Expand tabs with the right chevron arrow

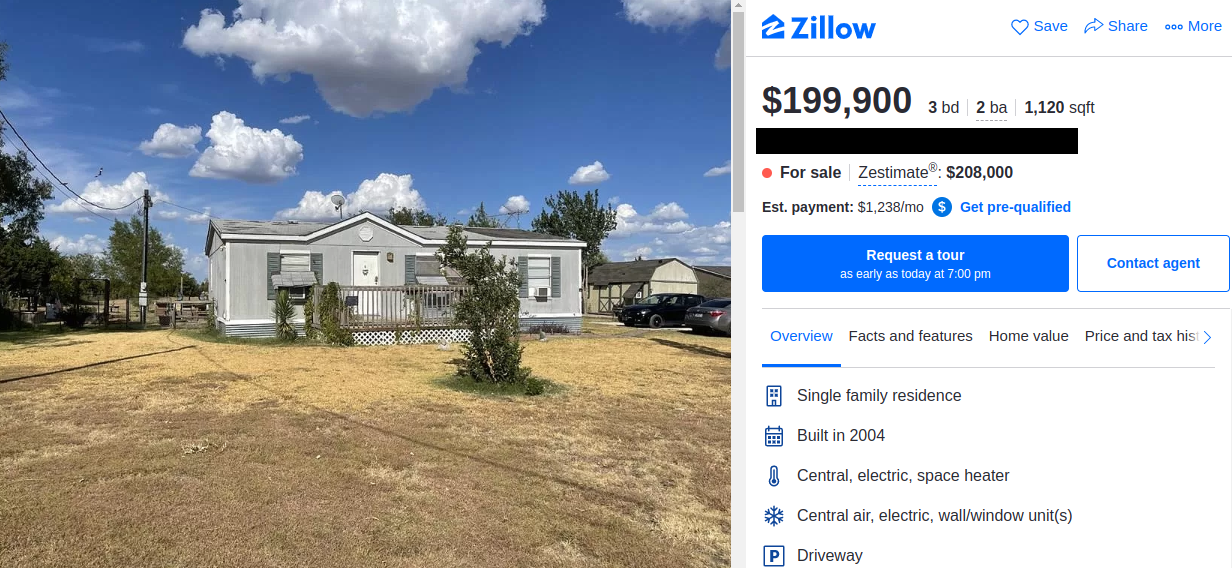click(1207, 337)
